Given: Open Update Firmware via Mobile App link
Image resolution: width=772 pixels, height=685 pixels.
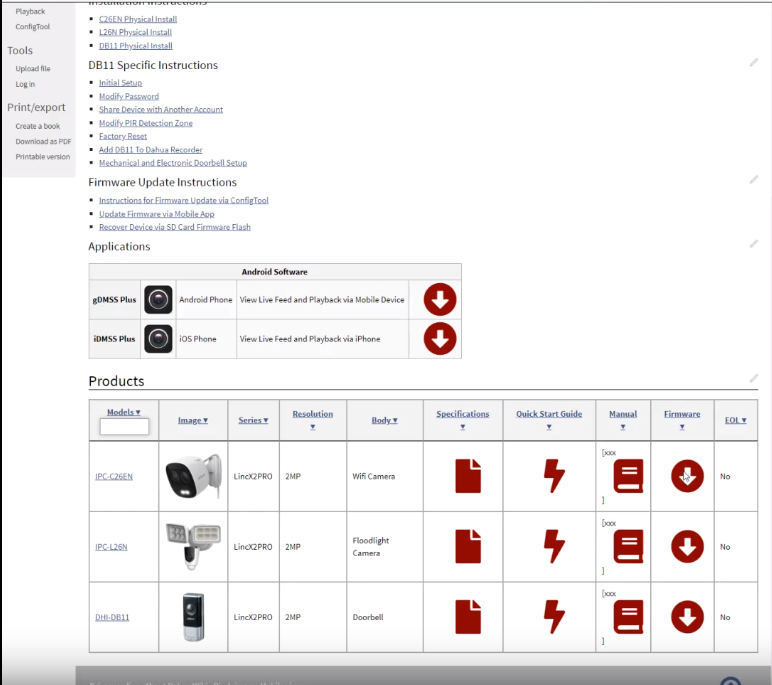Looking at the screenshot, I should coord(157,214).
